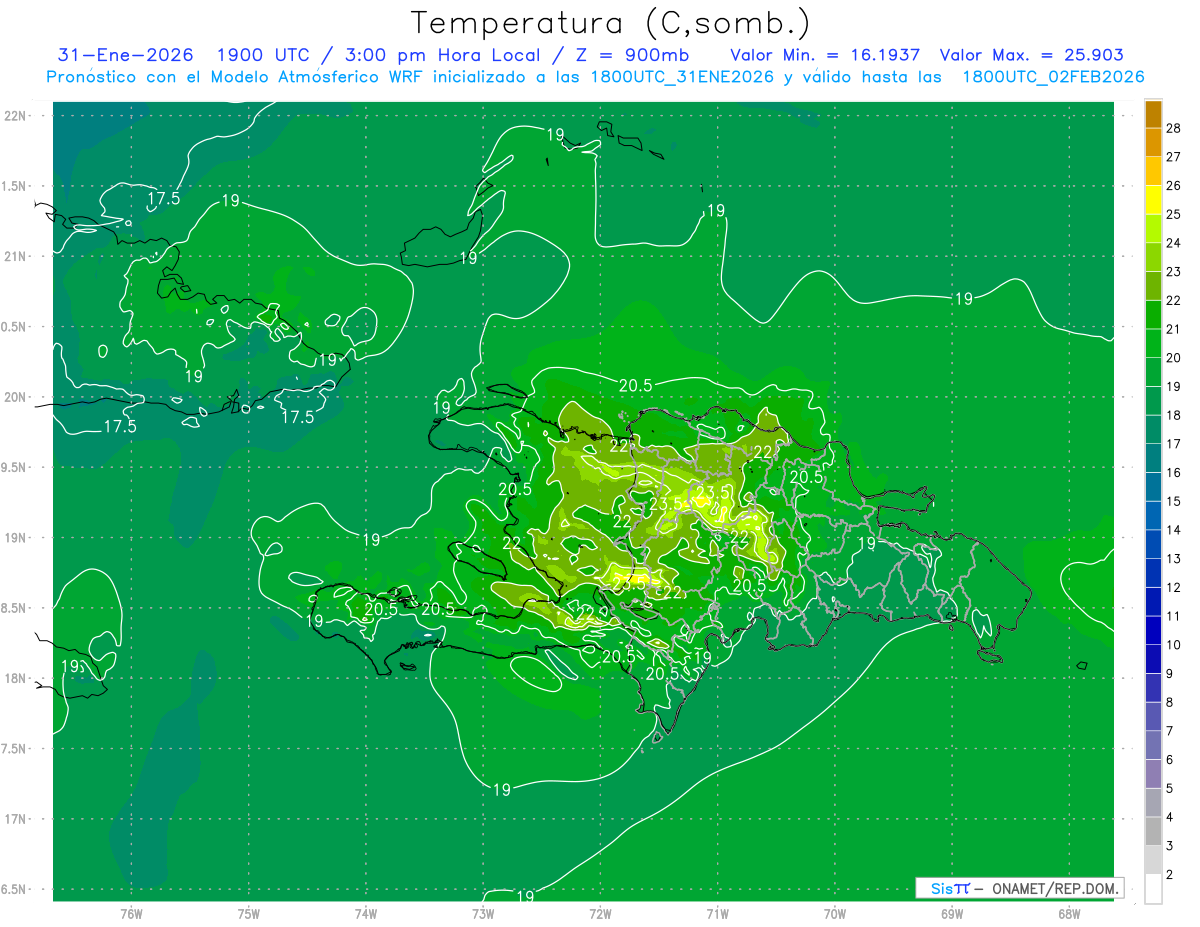
Task: Click the "19N" latitude axis label
Action: [x=16, y=537]
